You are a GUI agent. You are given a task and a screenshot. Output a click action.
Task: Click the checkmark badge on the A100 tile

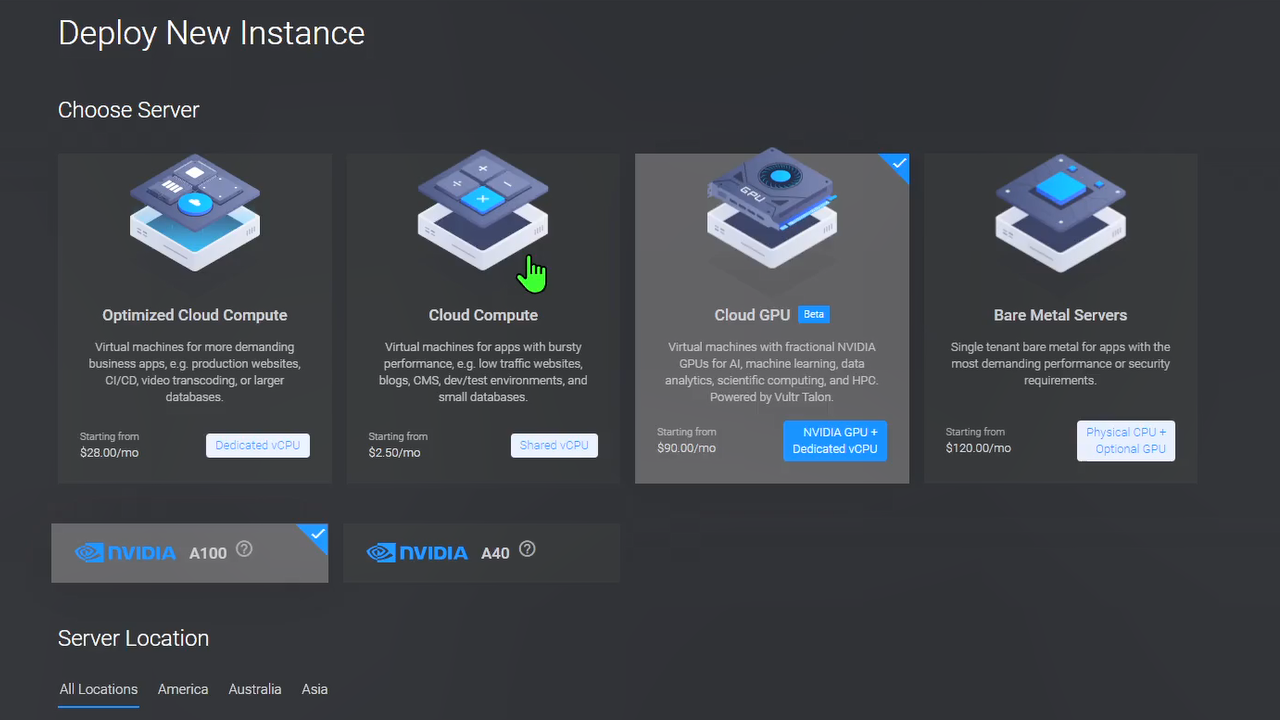pos(315,534)
